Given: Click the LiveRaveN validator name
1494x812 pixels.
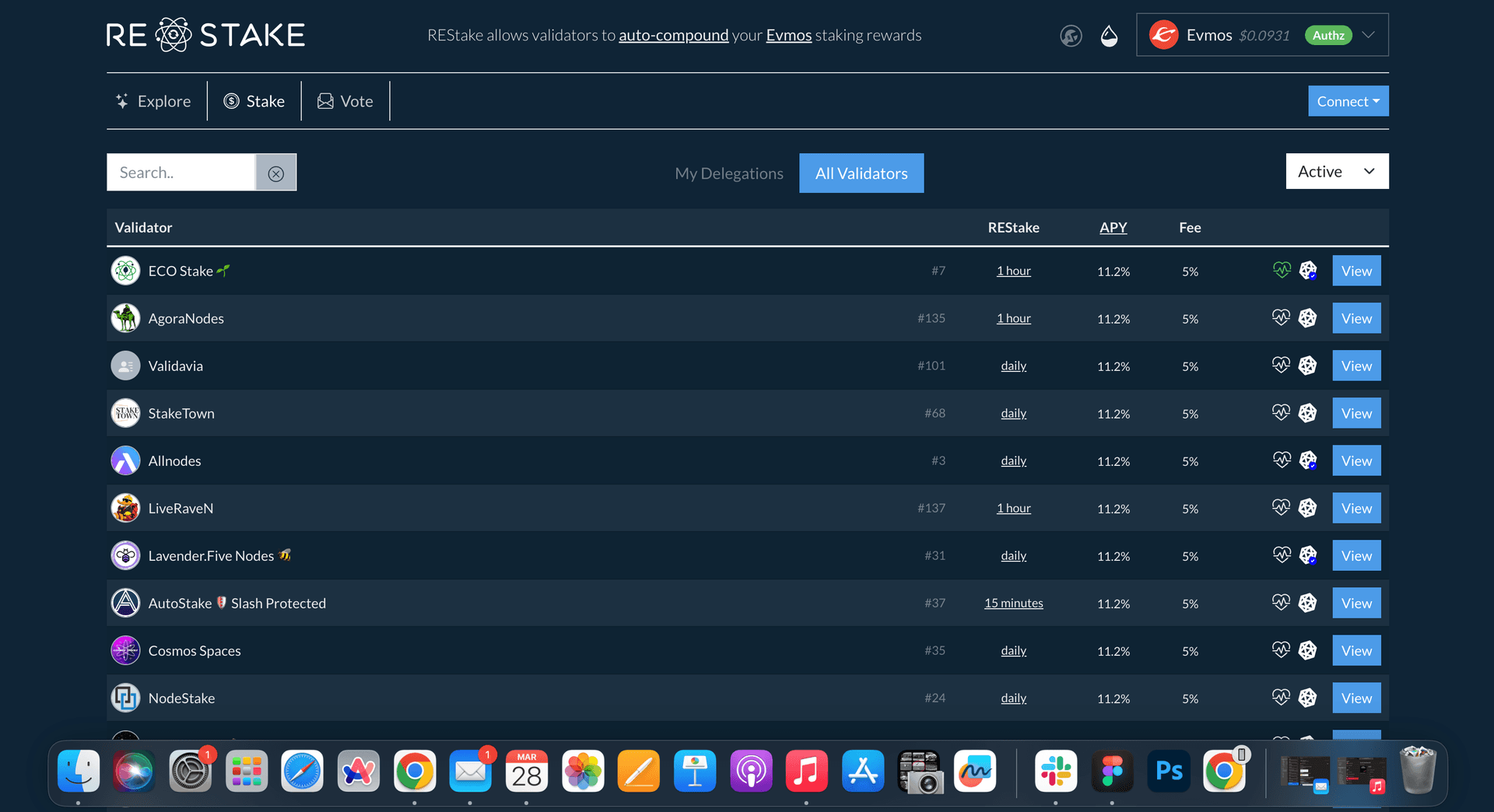Looking at the screenshot, I should pos(181,508).
